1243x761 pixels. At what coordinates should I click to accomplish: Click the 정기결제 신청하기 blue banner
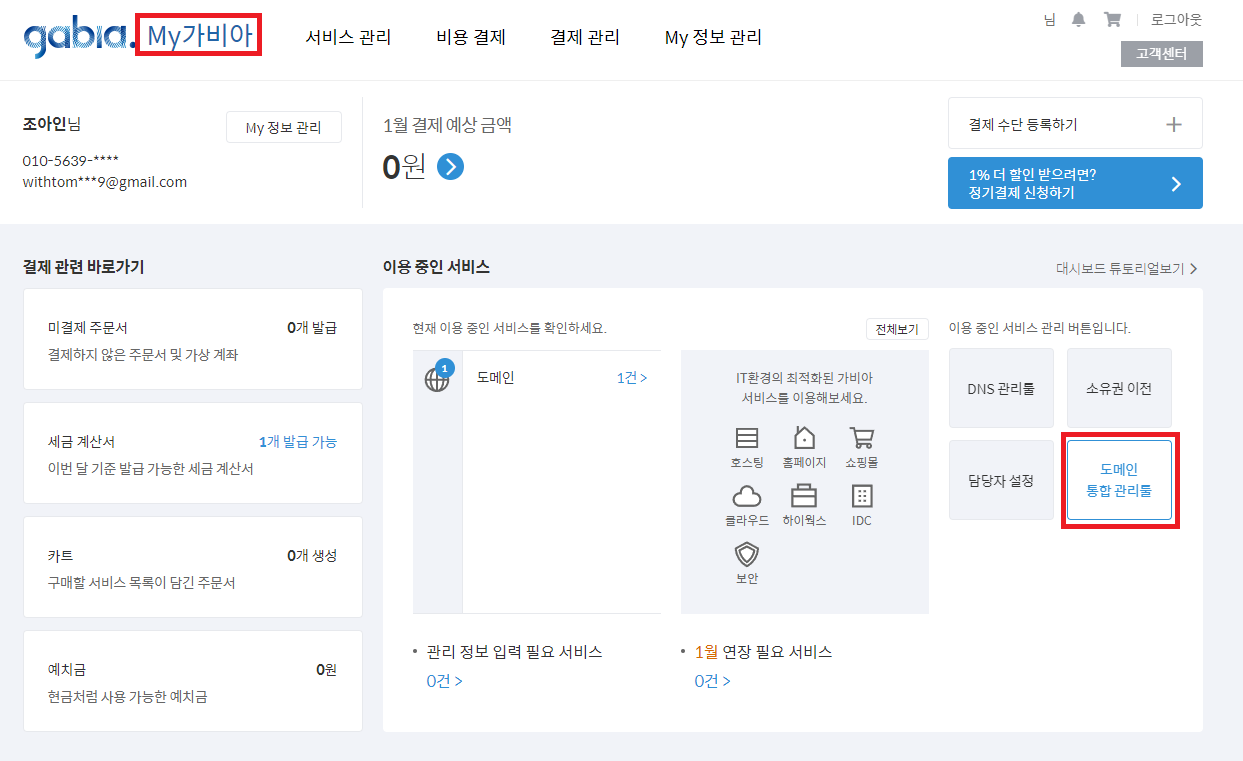[x=1075, y=183]
